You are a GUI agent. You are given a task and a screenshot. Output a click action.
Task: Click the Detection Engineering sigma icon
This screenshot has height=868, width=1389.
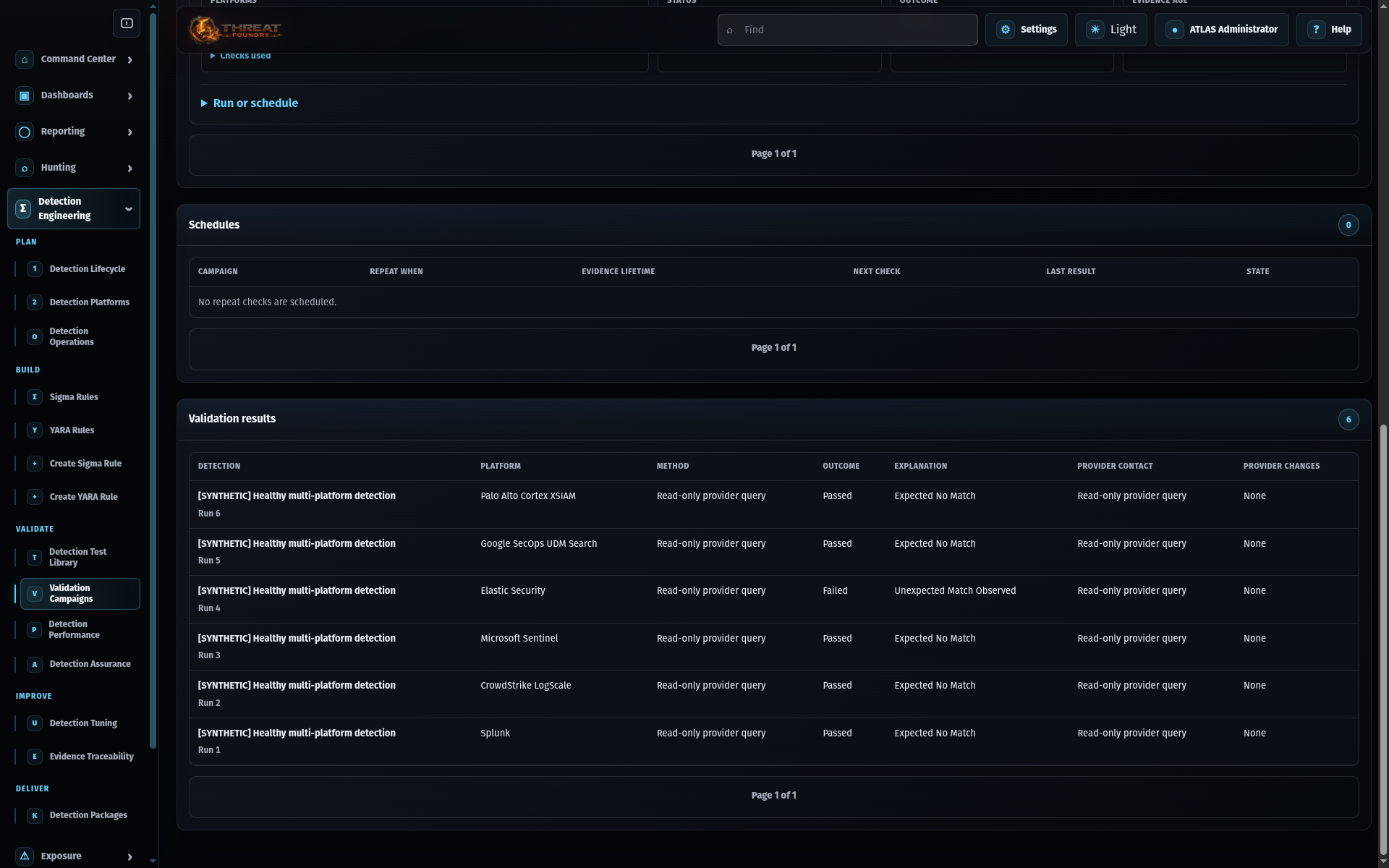[x=23, y=208]
